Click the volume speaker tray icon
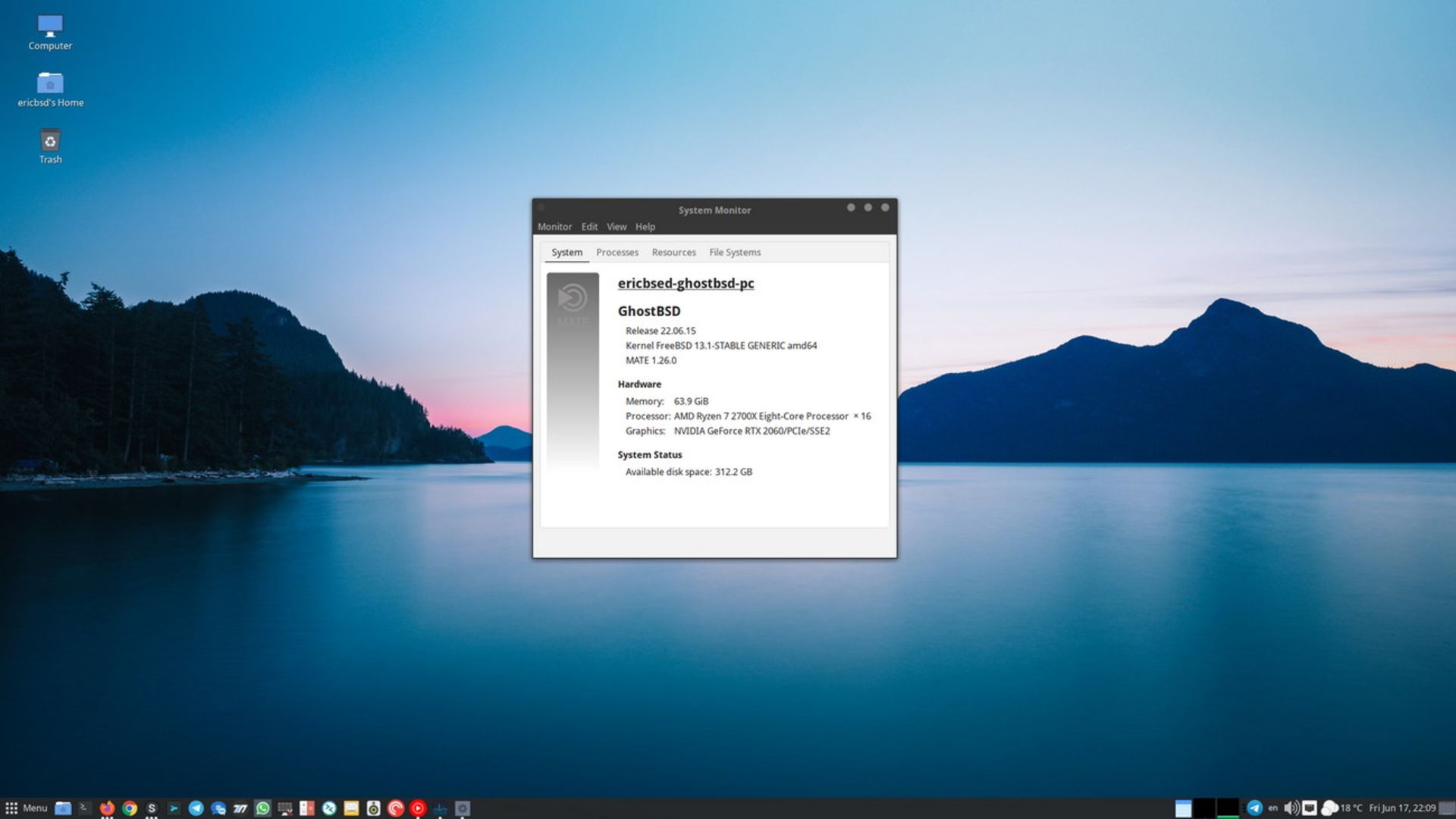1456x819 pixels. click(1291, 808)
